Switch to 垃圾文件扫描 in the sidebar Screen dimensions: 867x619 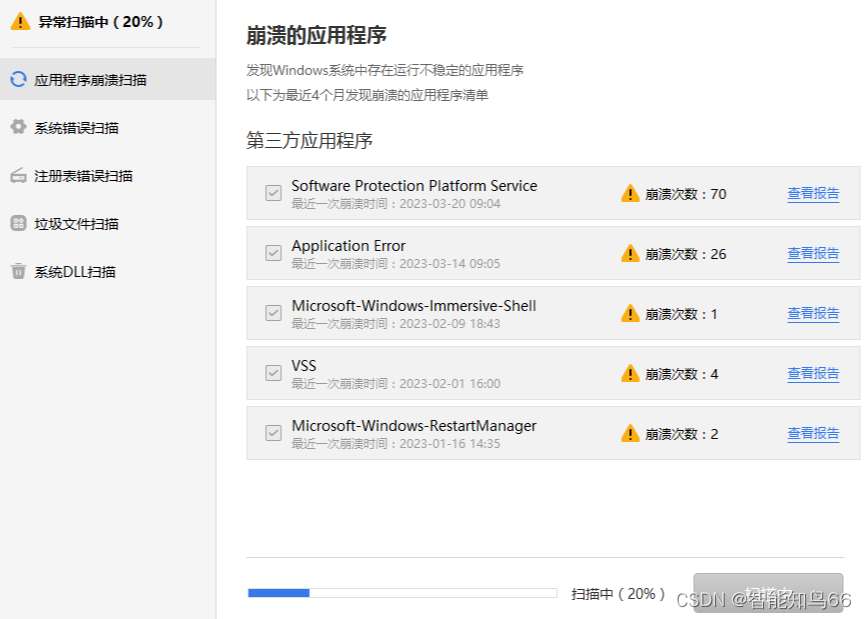108,224
